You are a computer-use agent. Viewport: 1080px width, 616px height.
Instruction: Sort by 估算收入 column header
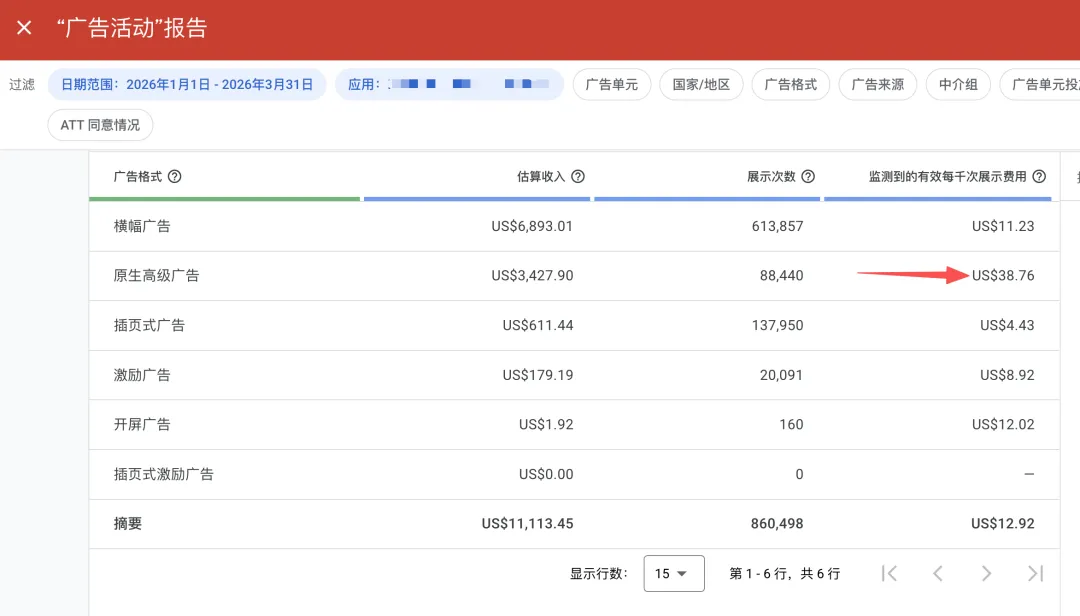pos(540,177)
